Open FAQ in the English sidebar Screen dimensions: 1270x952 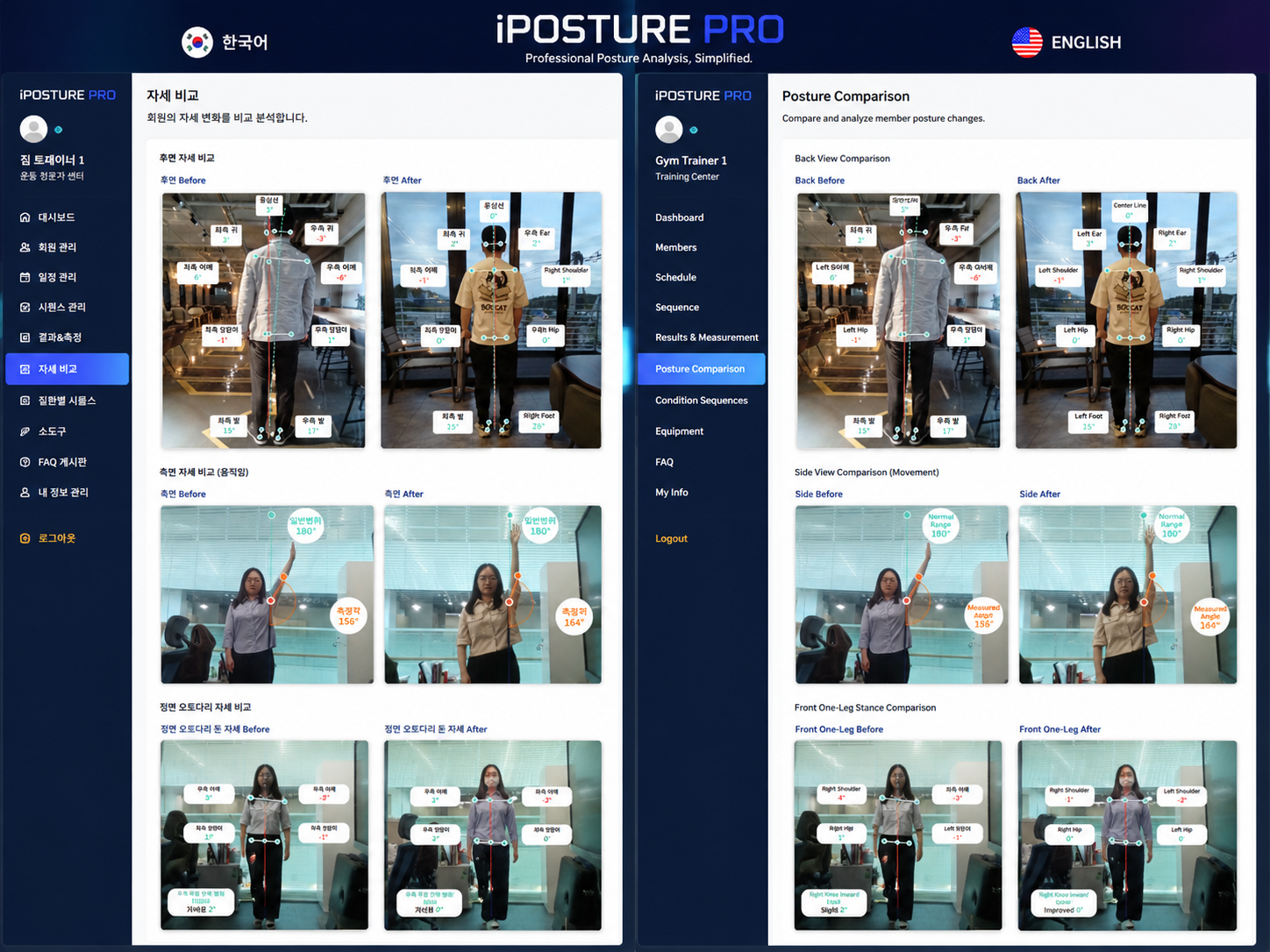click(x=665, y=462)
